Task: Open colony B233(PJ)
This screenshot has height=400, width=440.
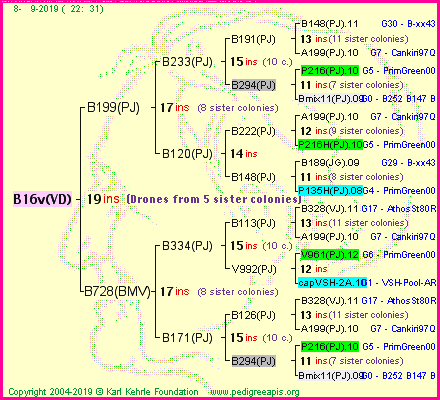Action: (x=187, y=62)
